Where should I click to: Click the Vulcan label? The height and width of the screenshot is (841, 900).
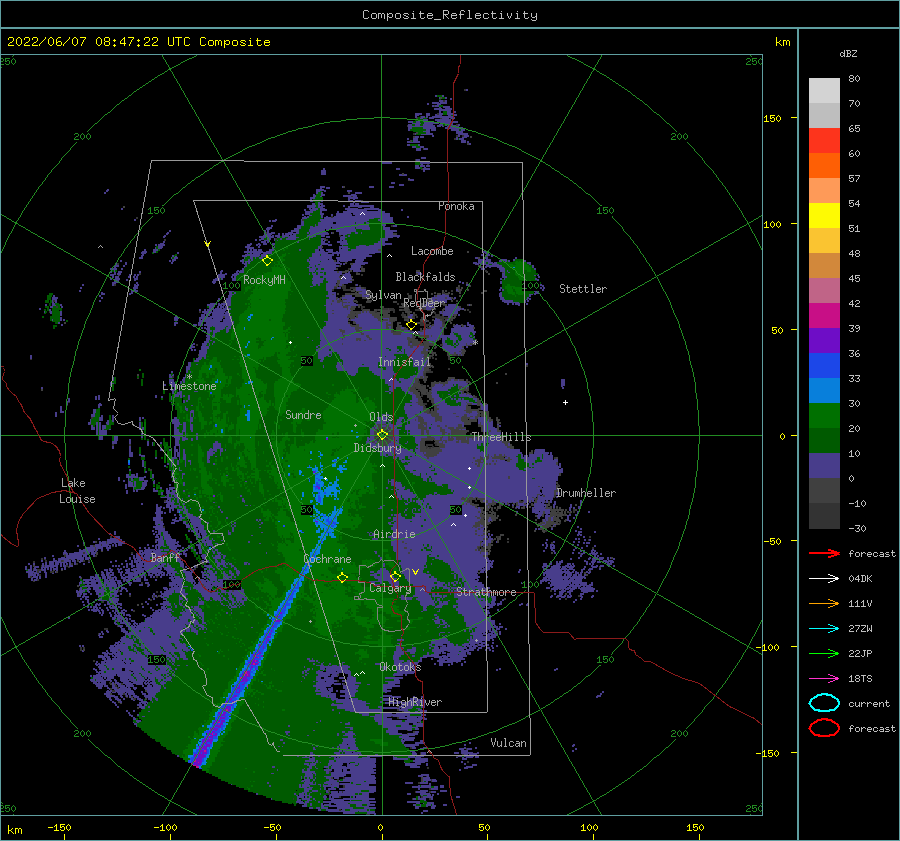tap(509, 743)
